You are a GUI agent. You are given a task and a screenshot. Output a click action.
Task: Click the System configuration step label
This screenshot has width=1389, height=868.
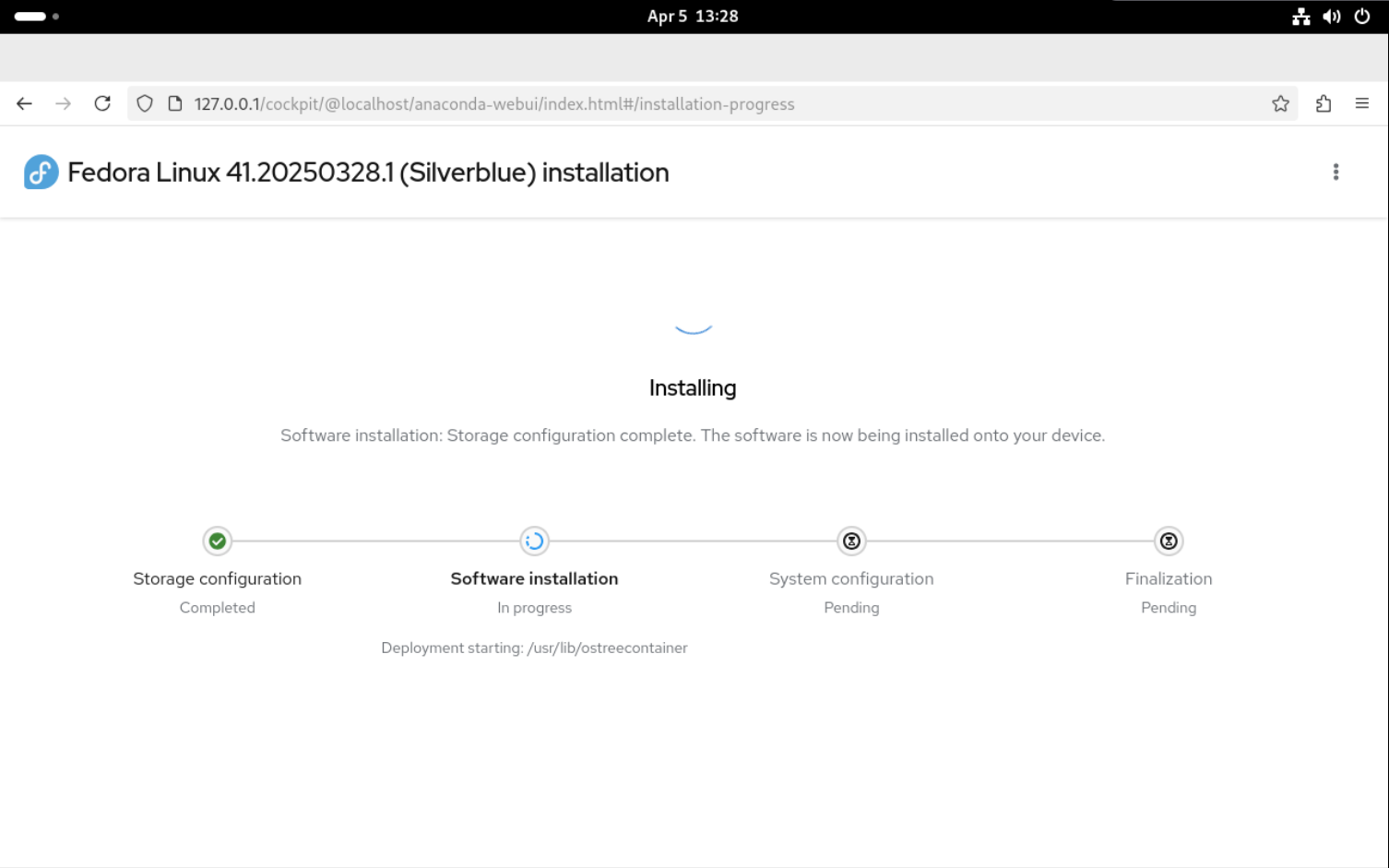[851, 579]
